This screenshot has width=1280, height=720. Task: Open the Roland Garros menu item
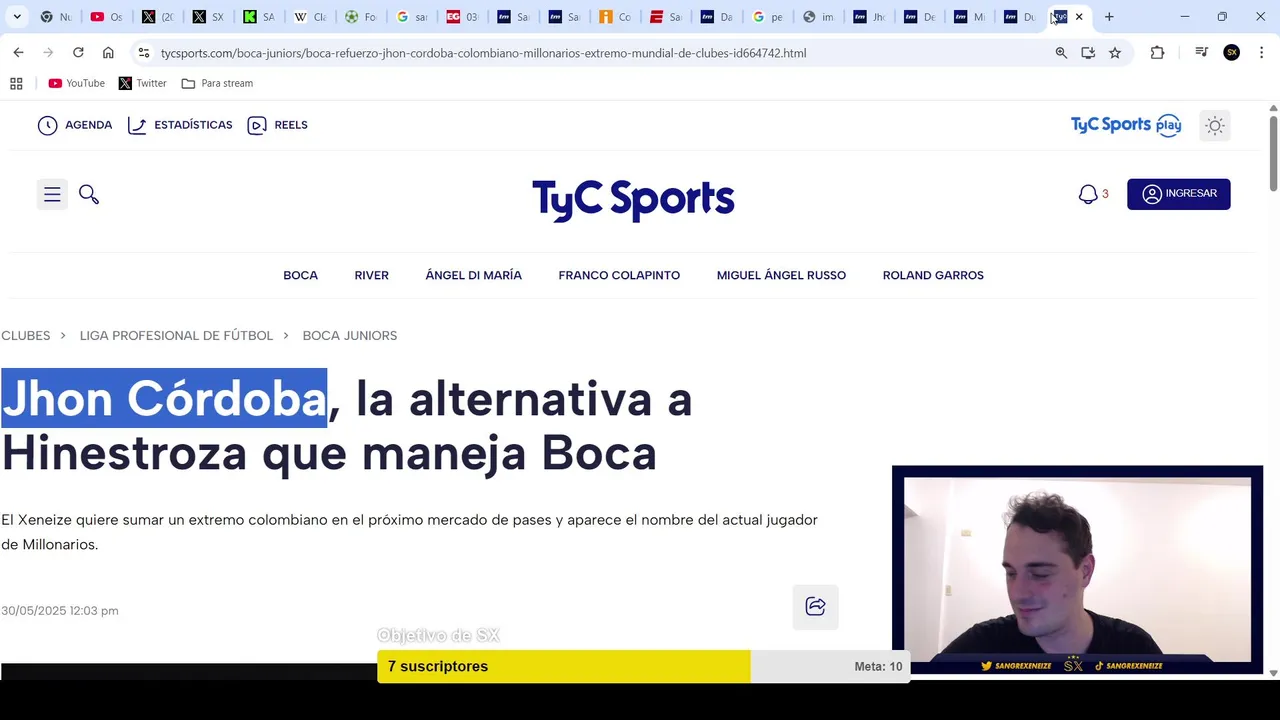pos(933,275)
